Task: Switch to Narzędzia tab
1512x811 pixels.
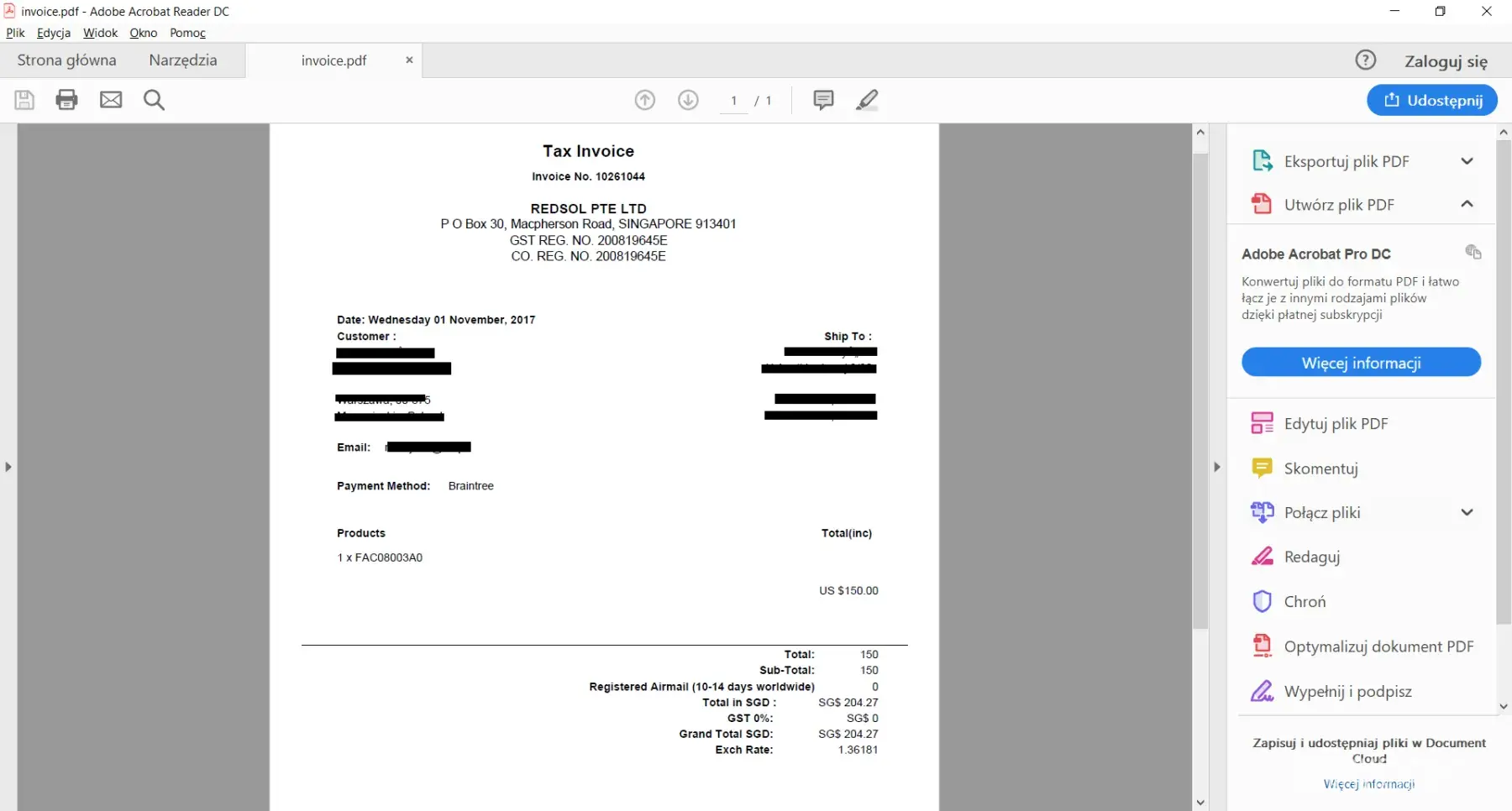Action: [183, 60]
